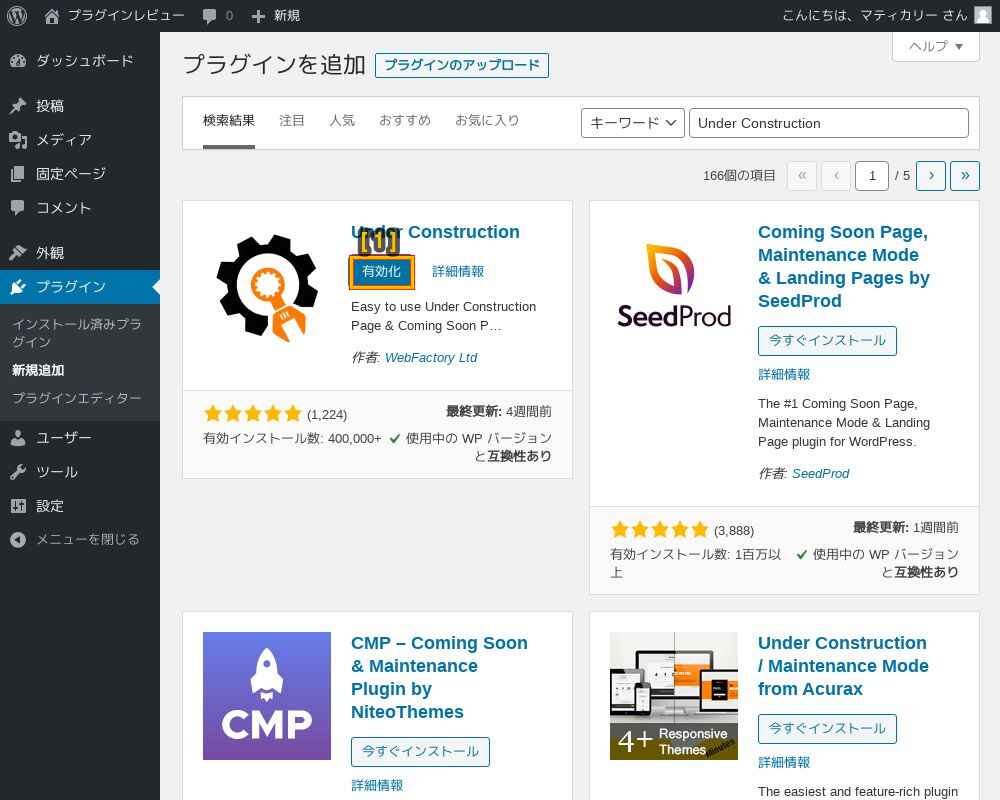The width and height of the screenshot is (1000, 800).
Task: Open Coming Soon Page SeedProd title link
Action: click(x=843, y=266)
